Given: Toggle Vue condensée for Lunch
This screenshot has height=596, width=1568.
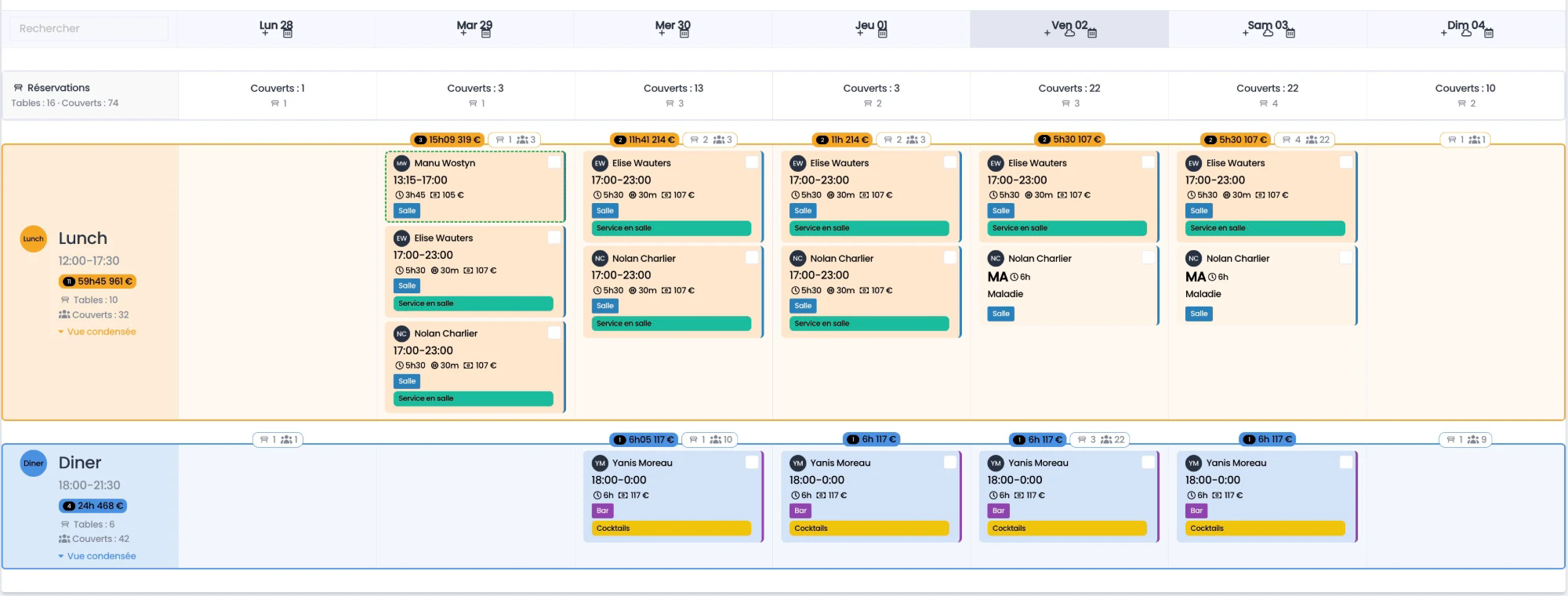Looking at the screenshot, I should click(97, 332).
